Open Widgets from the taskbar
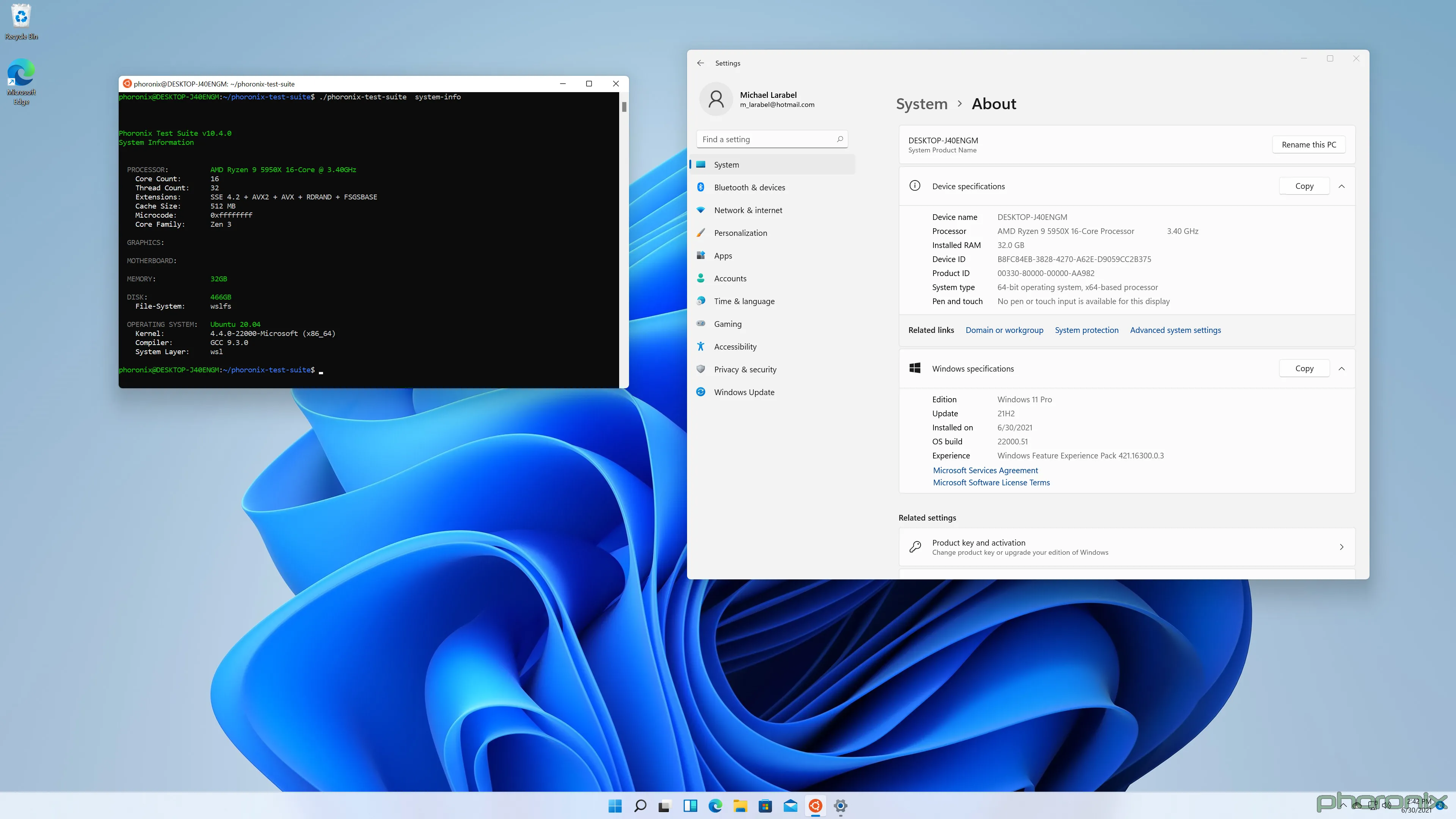 (690, 806)
